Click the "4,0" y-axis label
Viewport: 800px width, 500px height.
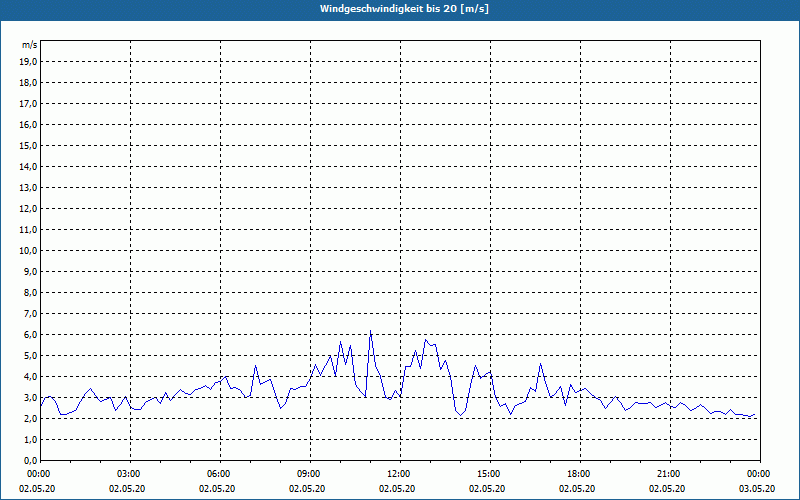point(30,377)
